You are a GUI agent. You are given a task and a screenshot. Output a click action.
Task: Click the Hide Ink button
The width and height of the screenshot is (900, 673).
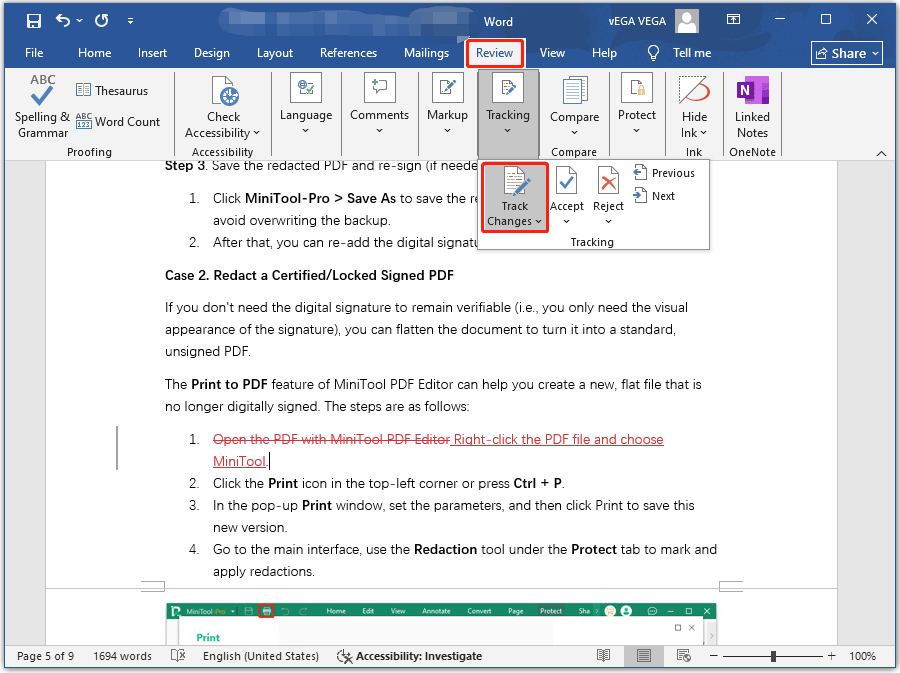(x=694, y=107)
